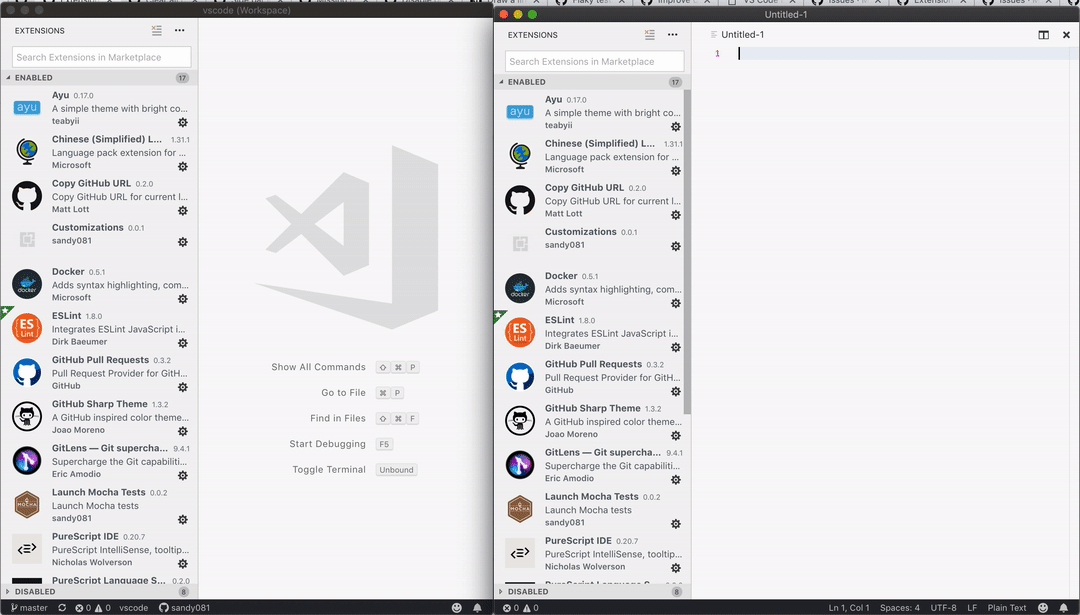Split the Untitled-1 editor
Screen dimensions: 1080x615
tap(1043, 34)
